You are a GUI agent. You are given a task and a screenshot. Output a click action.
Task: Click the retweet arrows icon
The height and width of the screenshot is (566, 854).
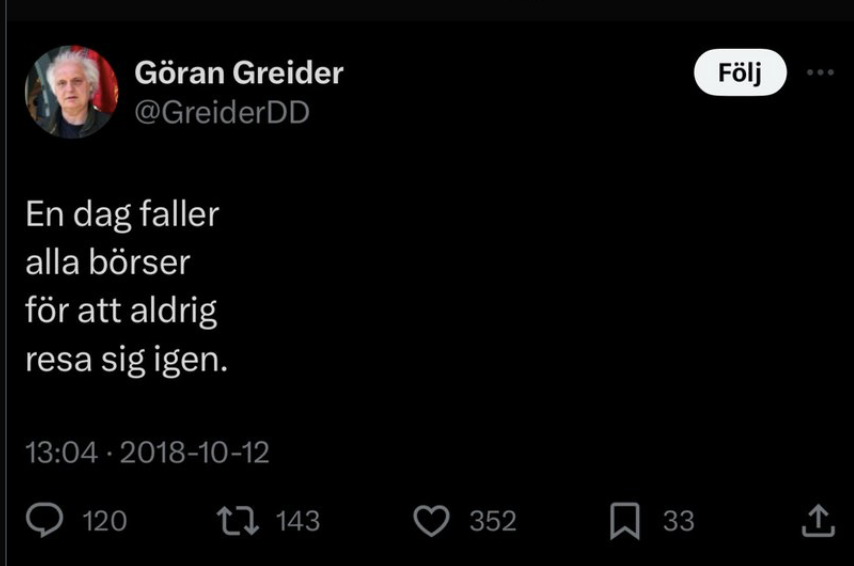tap(237, 520)
